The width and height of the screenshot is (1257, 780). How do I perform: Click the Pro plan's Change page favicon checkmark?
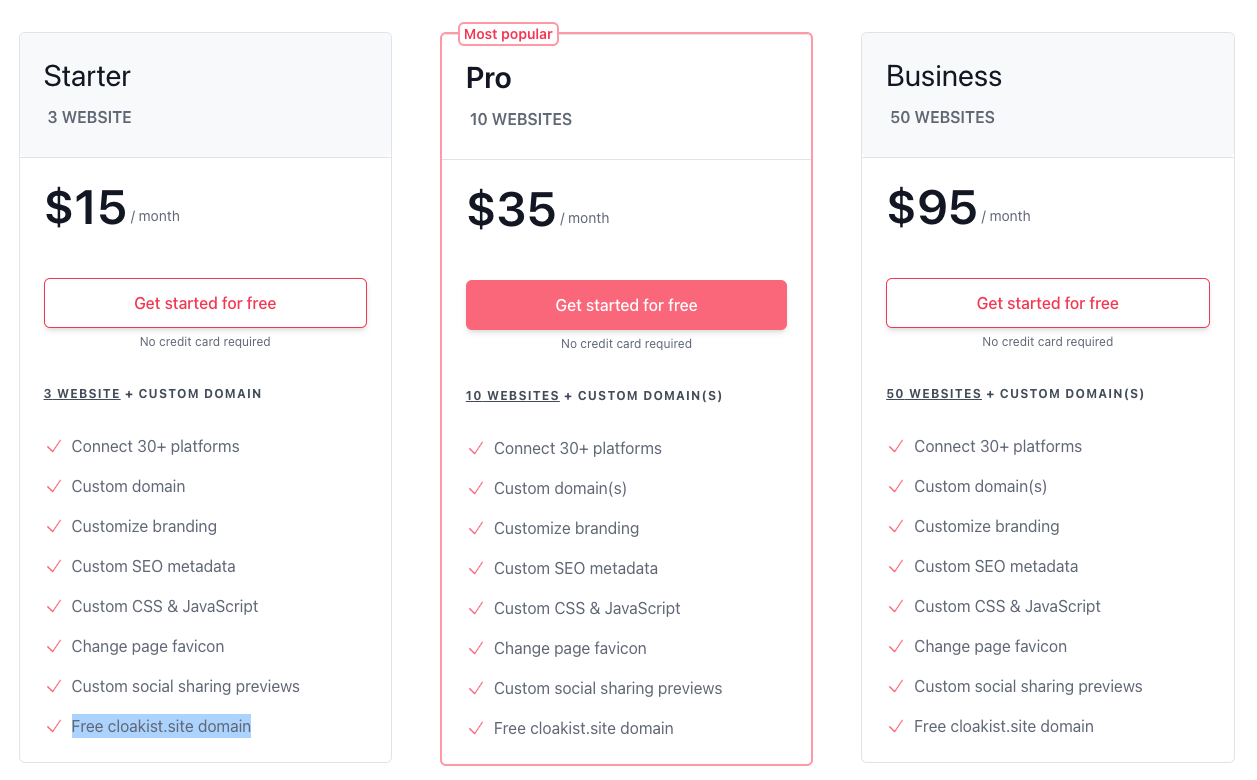pyautogui.click(x=476, y=649)
